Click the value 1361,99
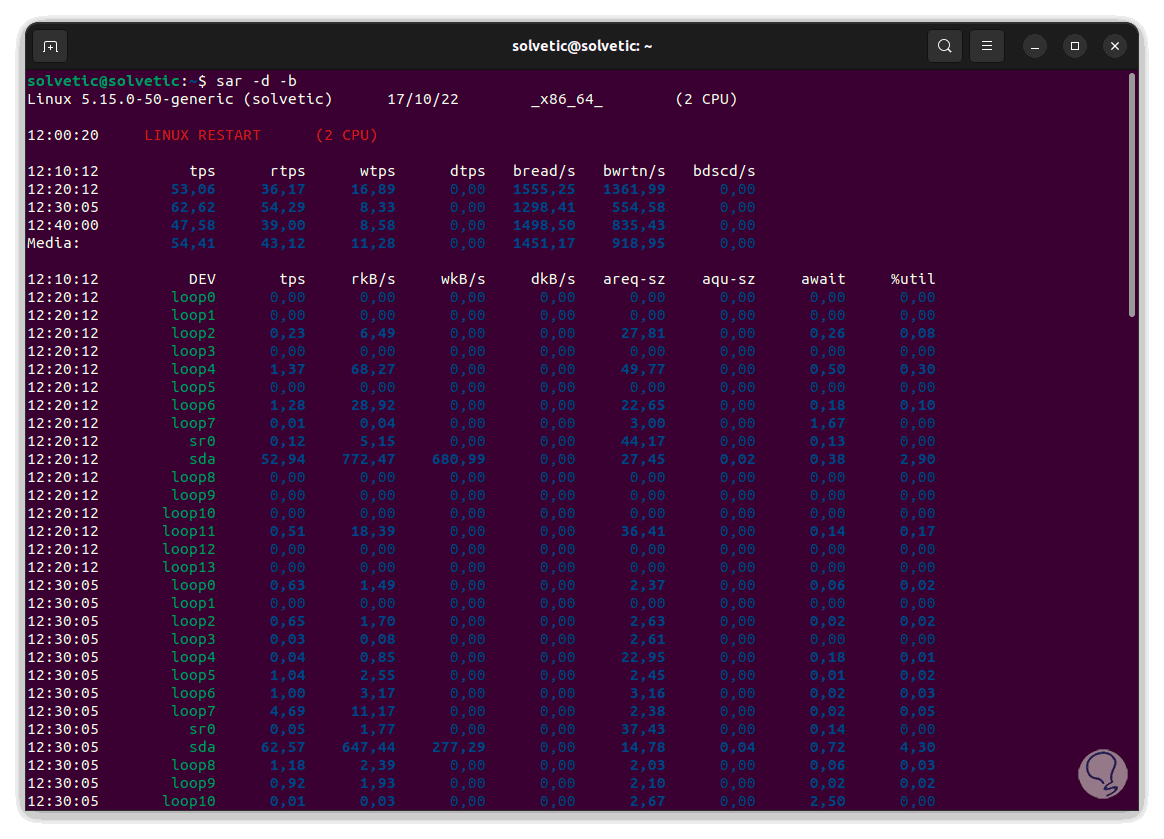Image resolution: width=1164 pixels, height=839 pixels. pyautogui.click(x=634, y=189)
